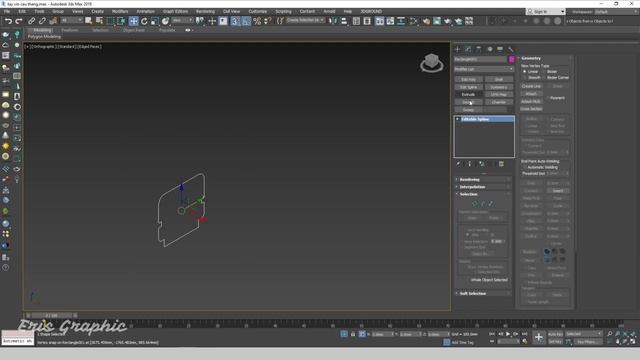The width and height of the screenshot is (640, 360).
Task: Toggle the Angle Snap icon
Action: point(246,21)
